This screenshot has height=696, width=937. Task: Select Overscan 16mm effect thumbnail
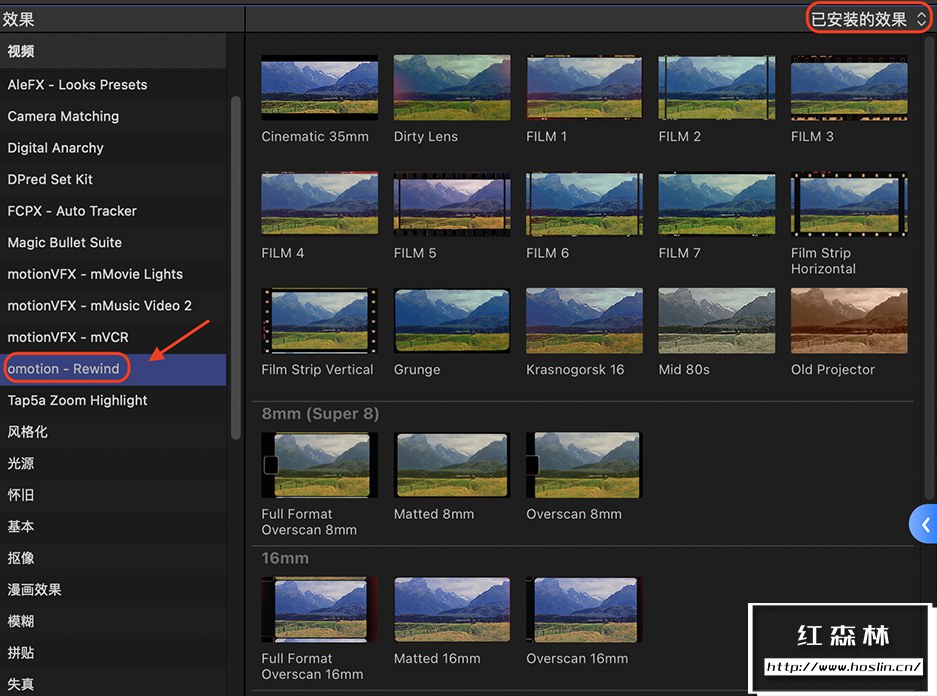pyautogui.click(x=583, y=609)
